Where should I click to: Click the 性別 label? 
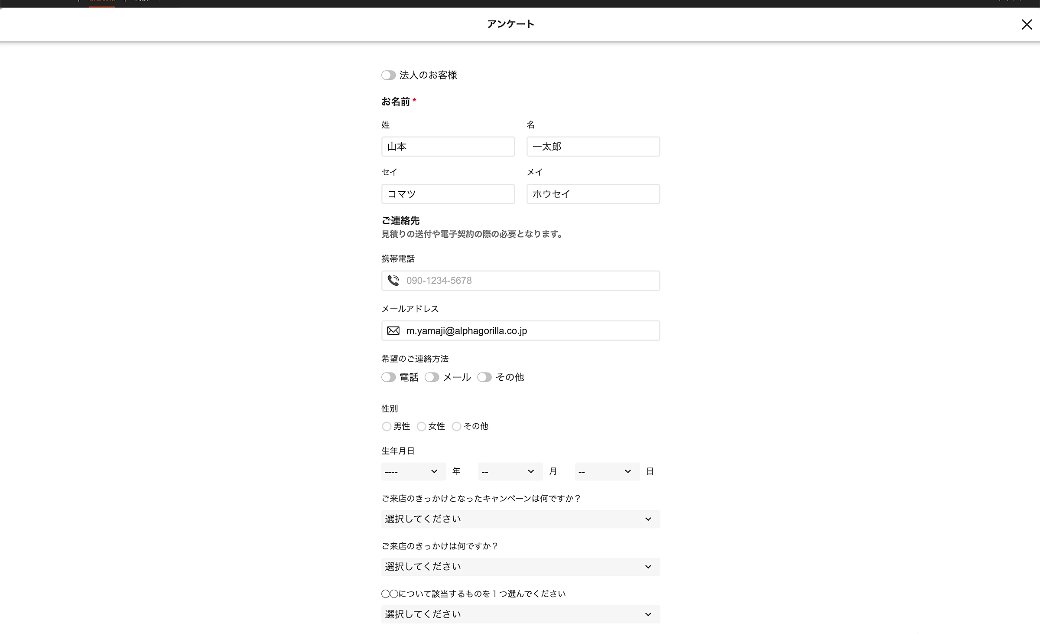tap(389, 409)
